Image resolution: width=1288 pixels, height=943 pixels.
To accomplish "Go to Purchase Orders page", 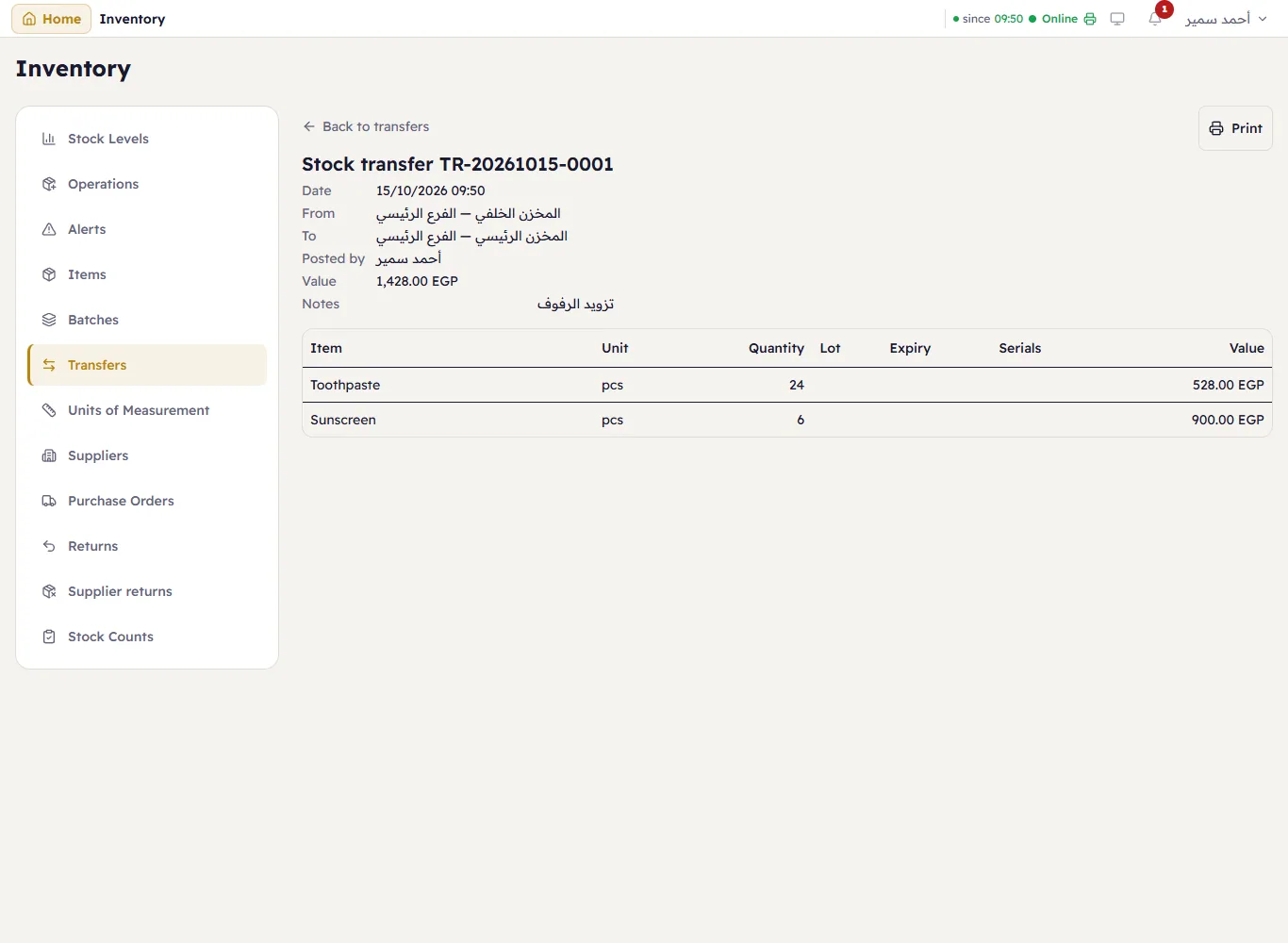I will click(147, 501).
